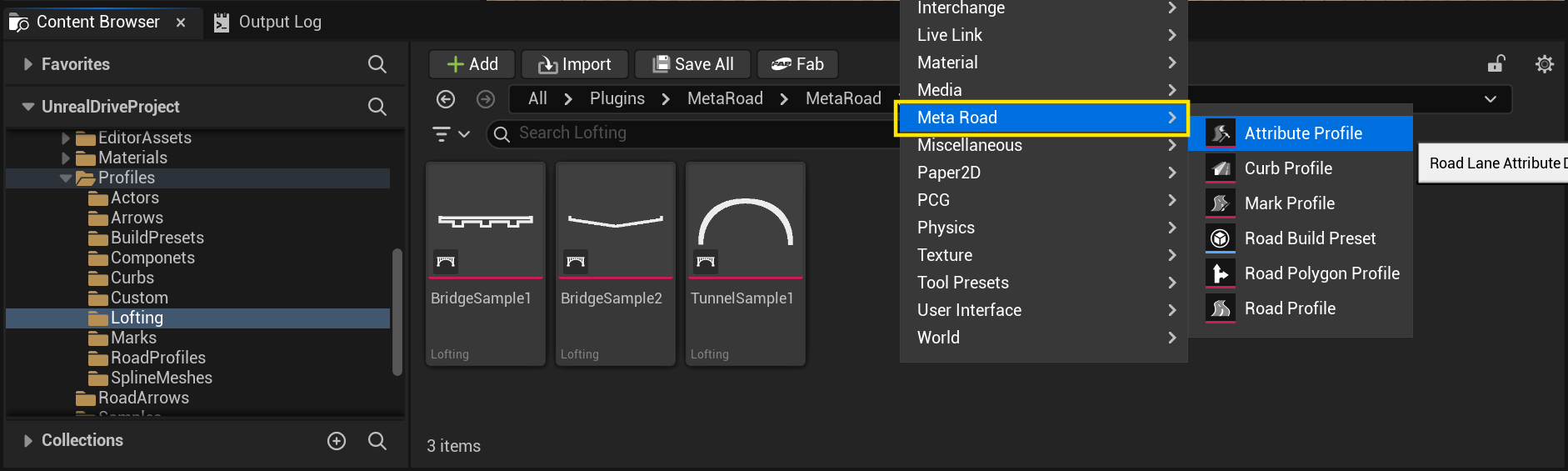The width and height of the screenshot is (1568, 471).
Task: Open the PCG submenu
Action: (x=1043, y=200)
